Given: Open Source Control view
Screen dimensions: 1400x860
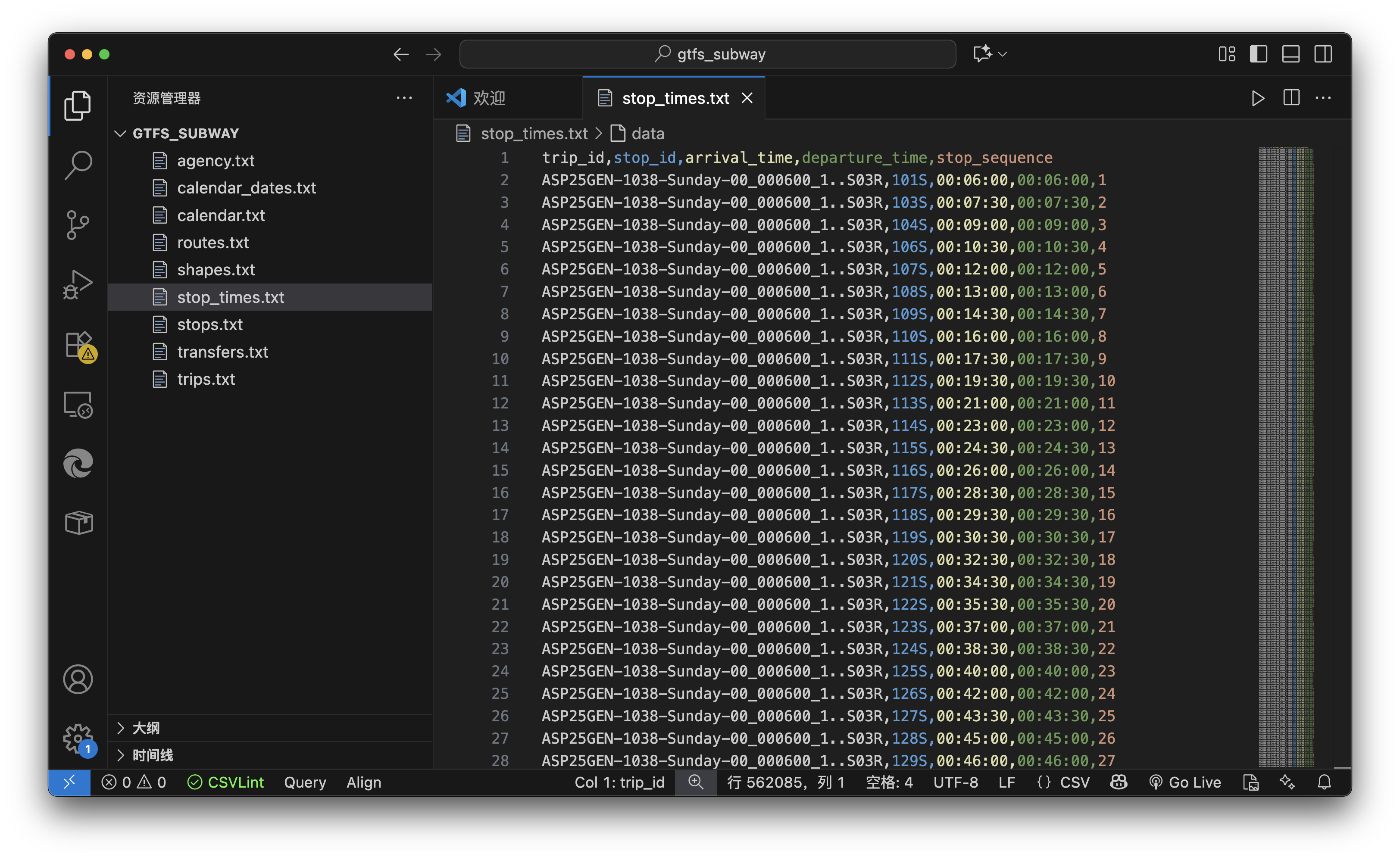Looking at the screenshot, I should coord(78,225).
